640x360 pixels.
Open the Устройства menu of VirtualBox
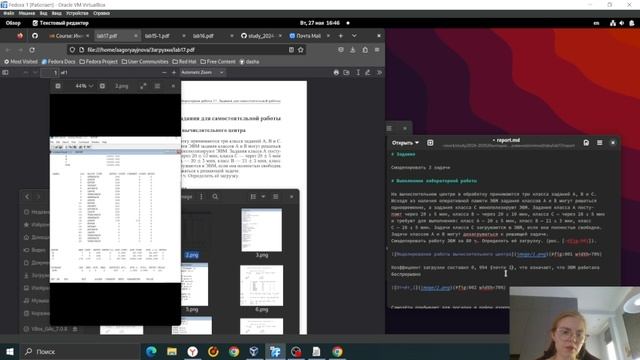(x=77, y=13)
